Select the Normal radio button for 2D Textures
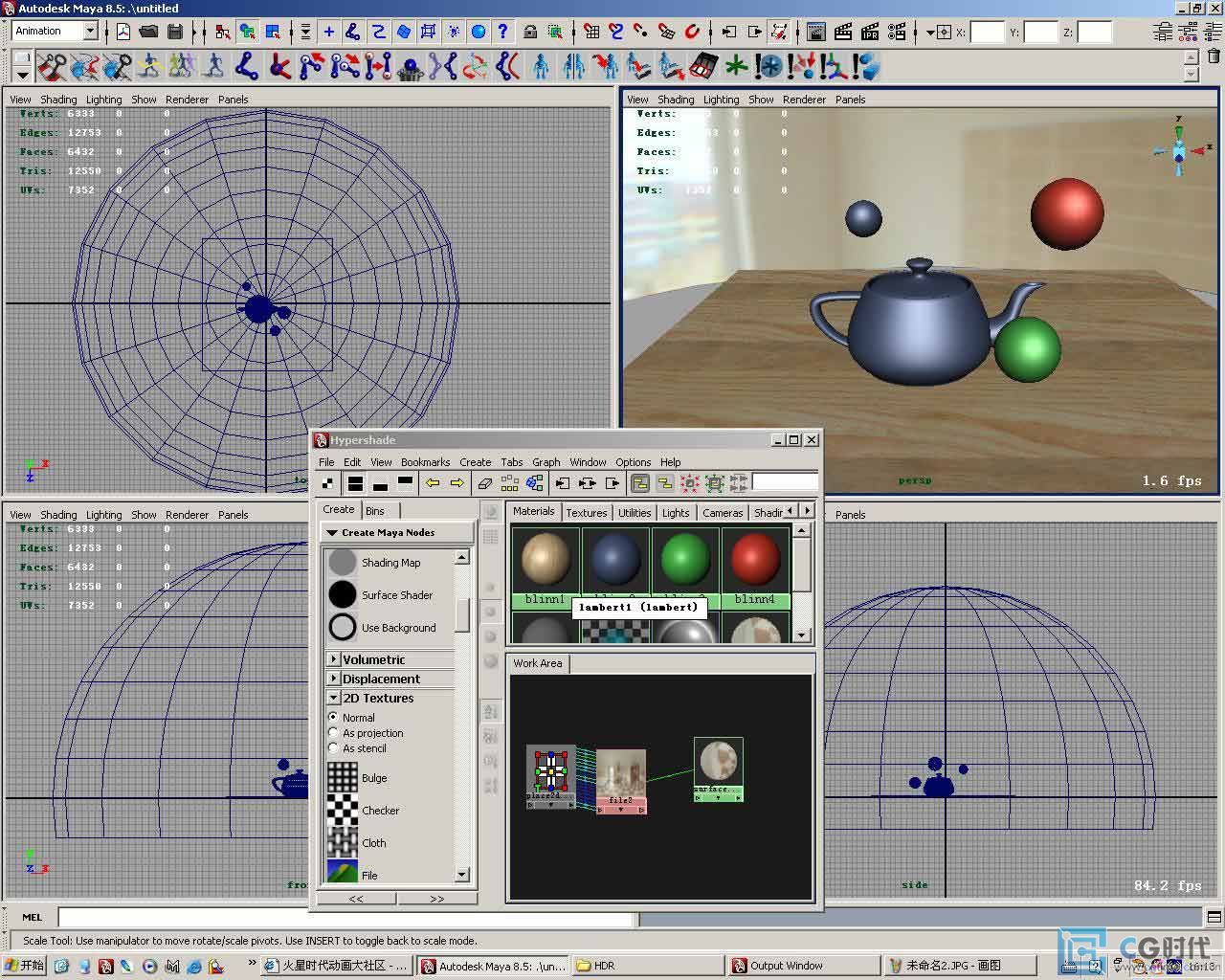The width and height of the screenshot is (1225, 980). (333, 717)
